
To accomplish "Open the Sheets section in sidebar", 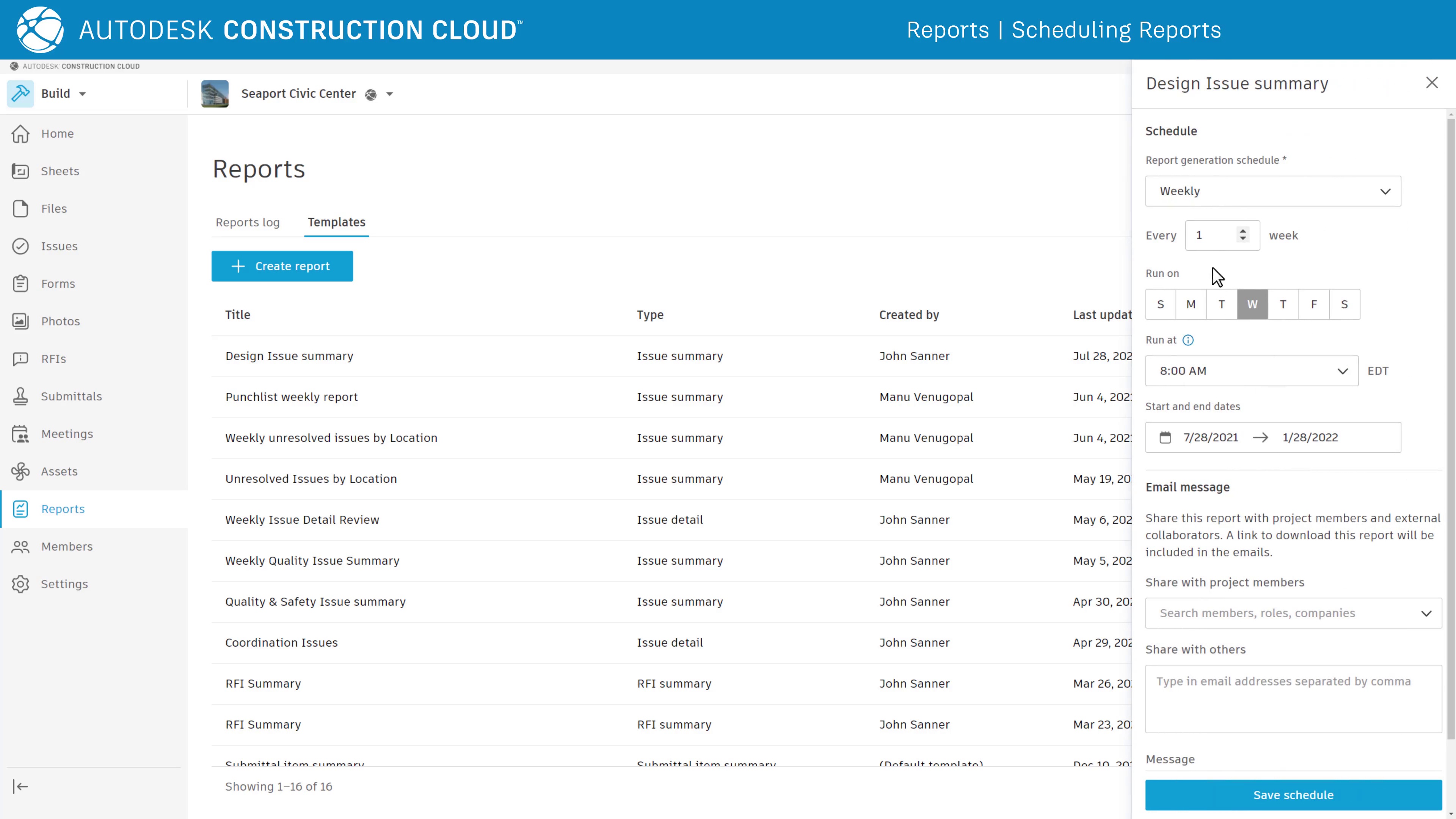I will 60,171.
